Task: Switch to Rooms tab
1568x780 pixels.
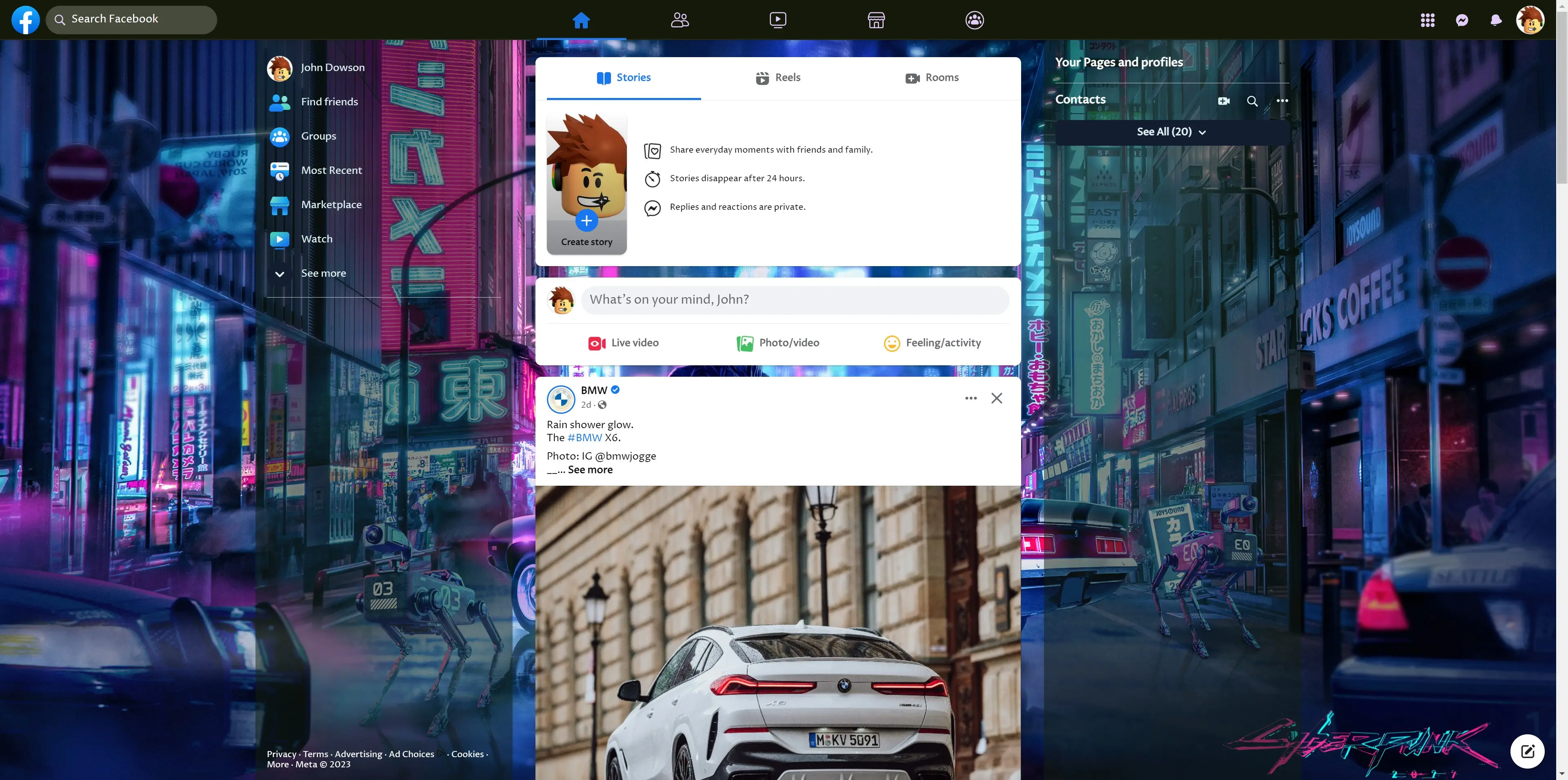Action: [x=932, y=78]
